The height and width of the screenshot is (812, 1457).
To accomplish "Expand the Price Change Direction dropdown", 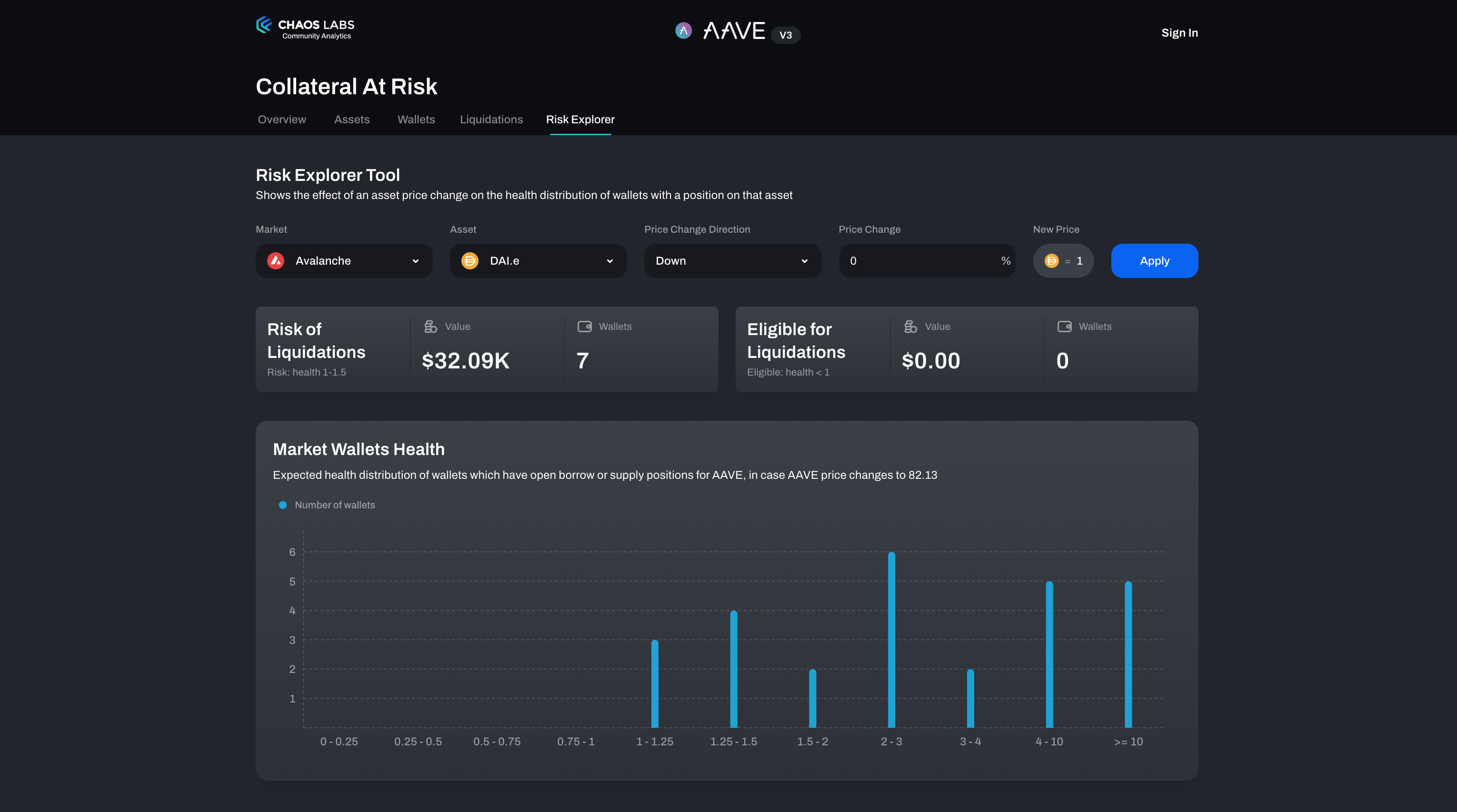I will [x=732, y=261].
